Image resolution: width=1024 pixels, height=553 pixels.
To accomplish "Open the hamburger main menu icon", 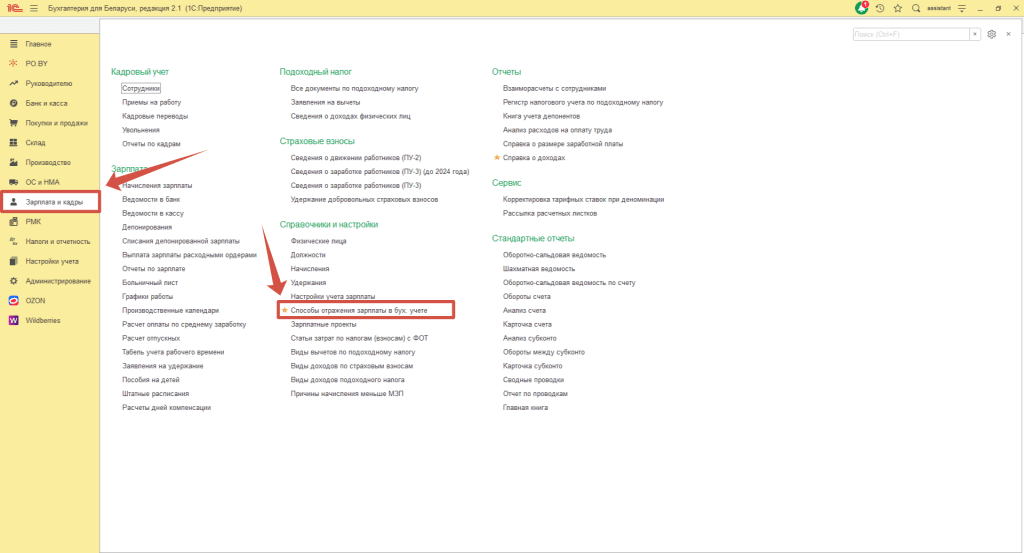I will 34,8.
